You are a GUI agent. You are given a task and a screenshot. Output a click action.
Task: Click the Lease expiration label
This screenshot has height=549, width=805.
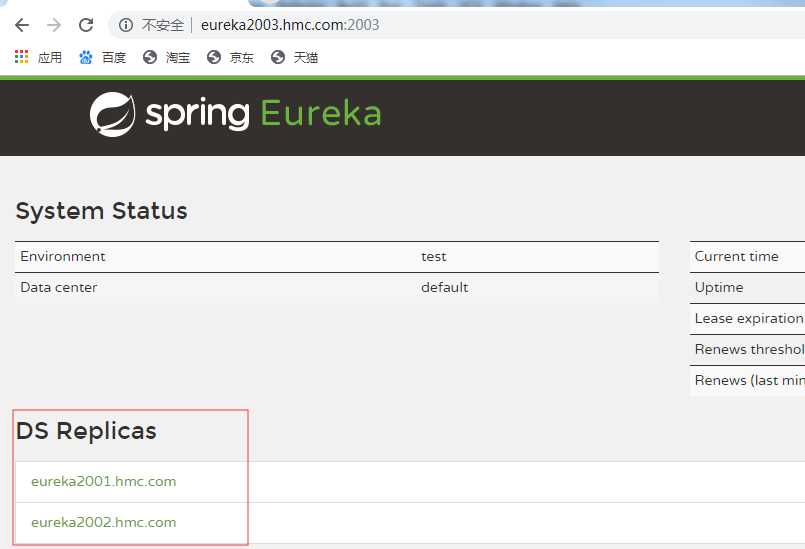tap(750, 318)
